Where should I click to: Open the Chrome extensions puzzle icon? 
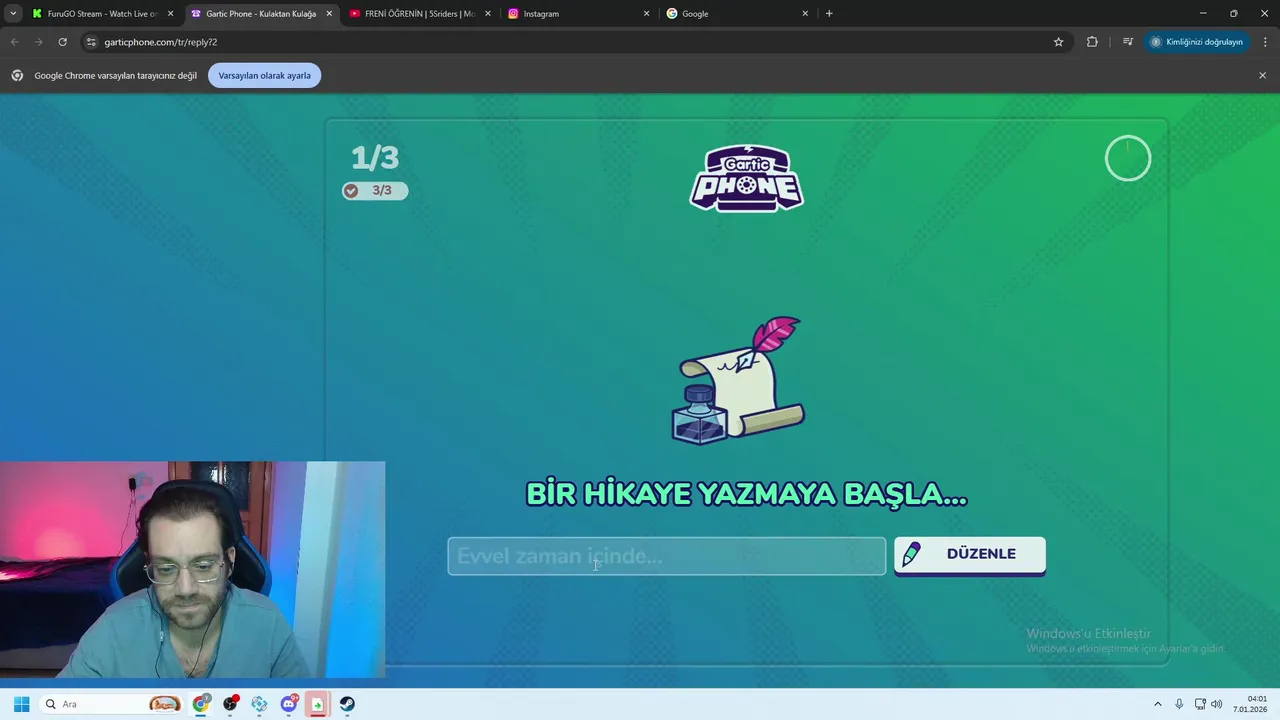(x=1092, y=42)
